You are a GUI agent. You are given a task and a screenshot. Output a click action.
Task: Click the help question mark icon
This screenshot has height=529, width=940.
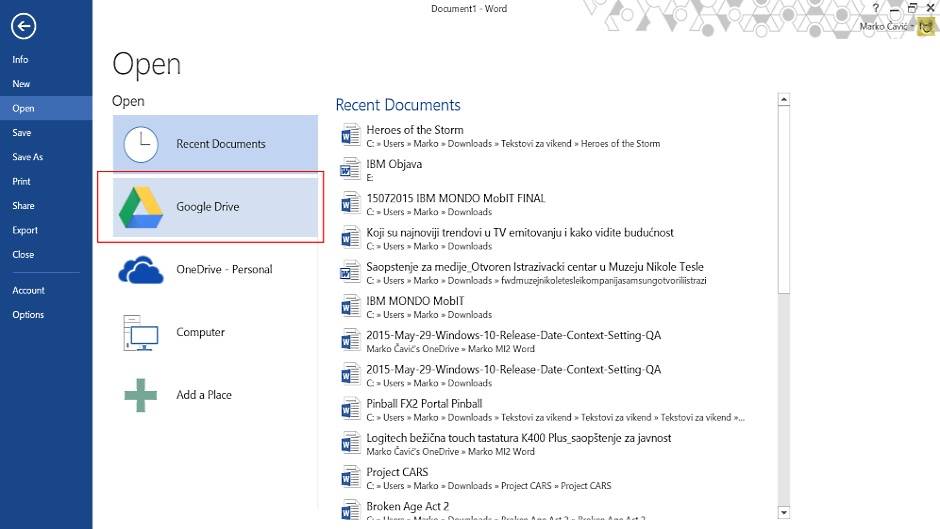(x=876, y=8)
